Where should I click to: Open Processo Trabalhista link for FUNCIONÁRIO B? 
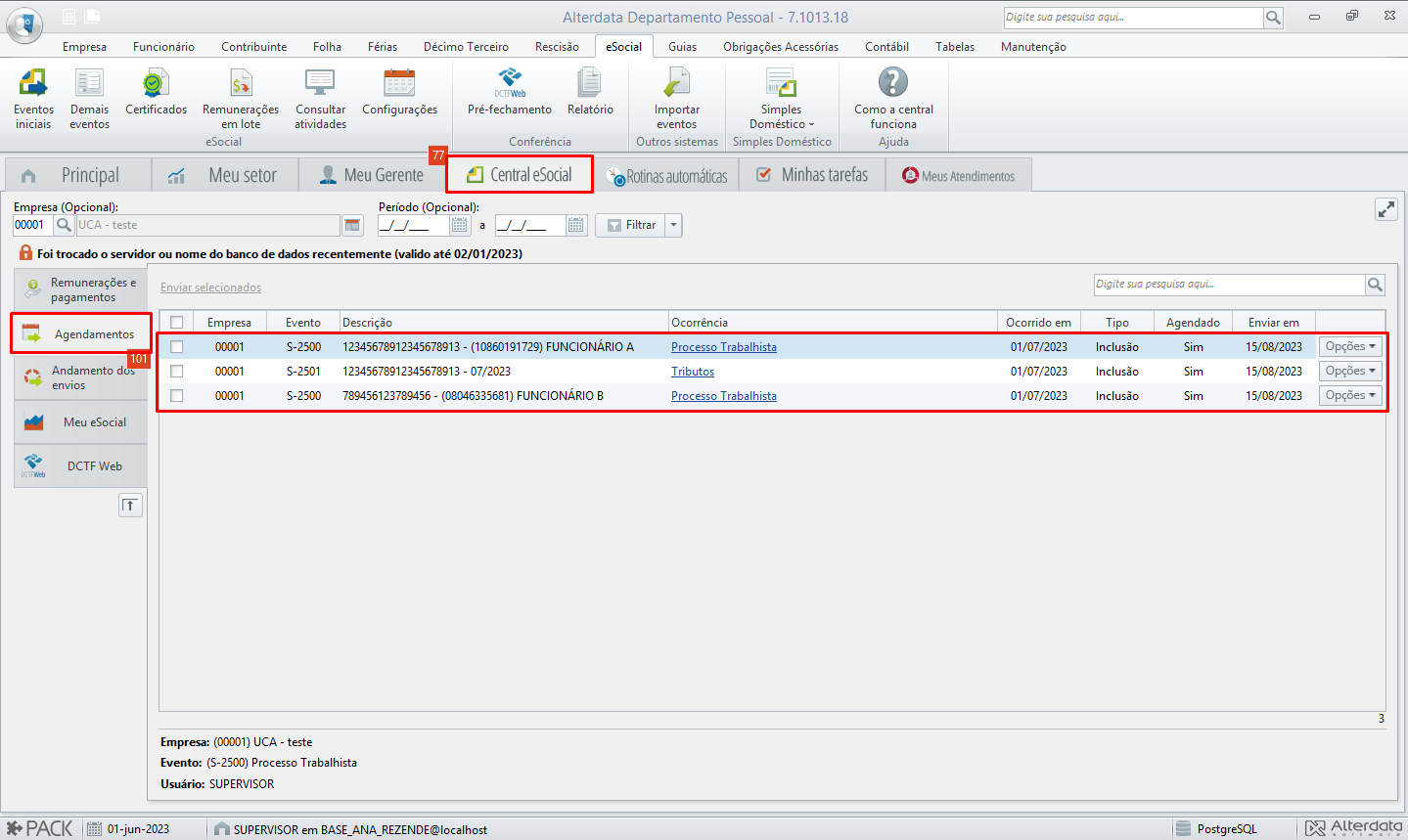click(x=724, y=396)
